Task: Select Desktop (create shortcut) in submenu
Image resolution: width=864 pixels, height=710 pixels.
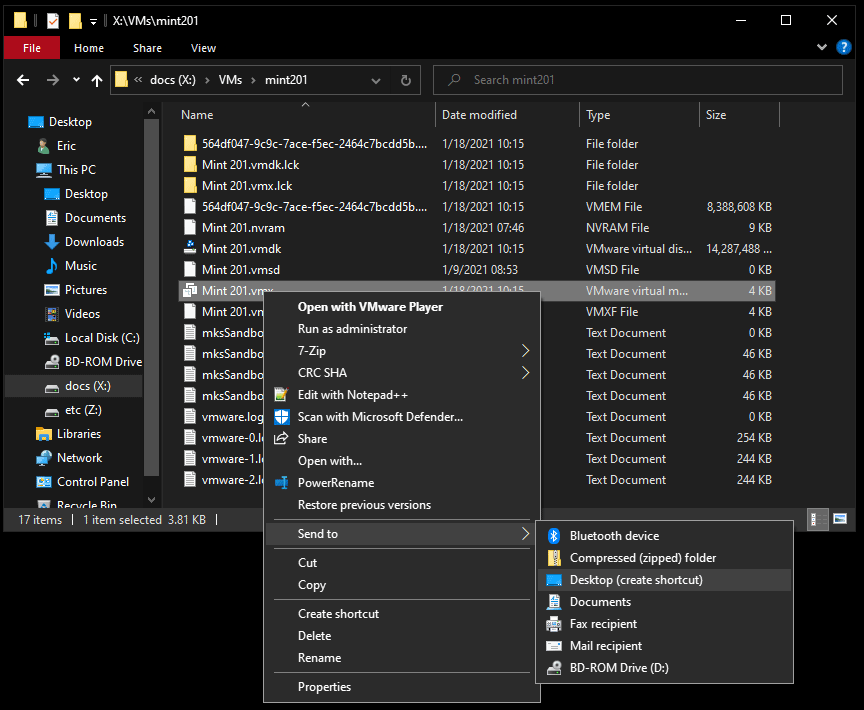Action: click(x=664, y=579)
